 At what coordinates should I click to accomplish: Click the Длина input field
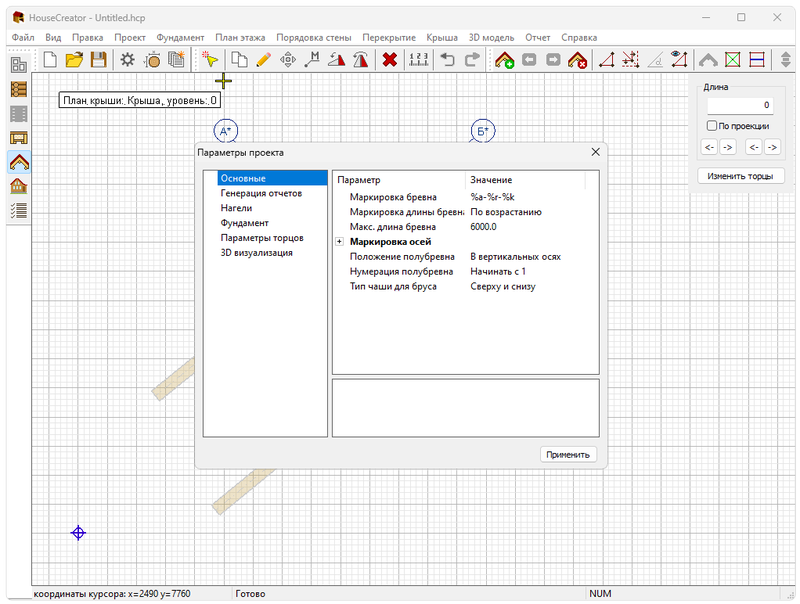click(x=740, y=105)
